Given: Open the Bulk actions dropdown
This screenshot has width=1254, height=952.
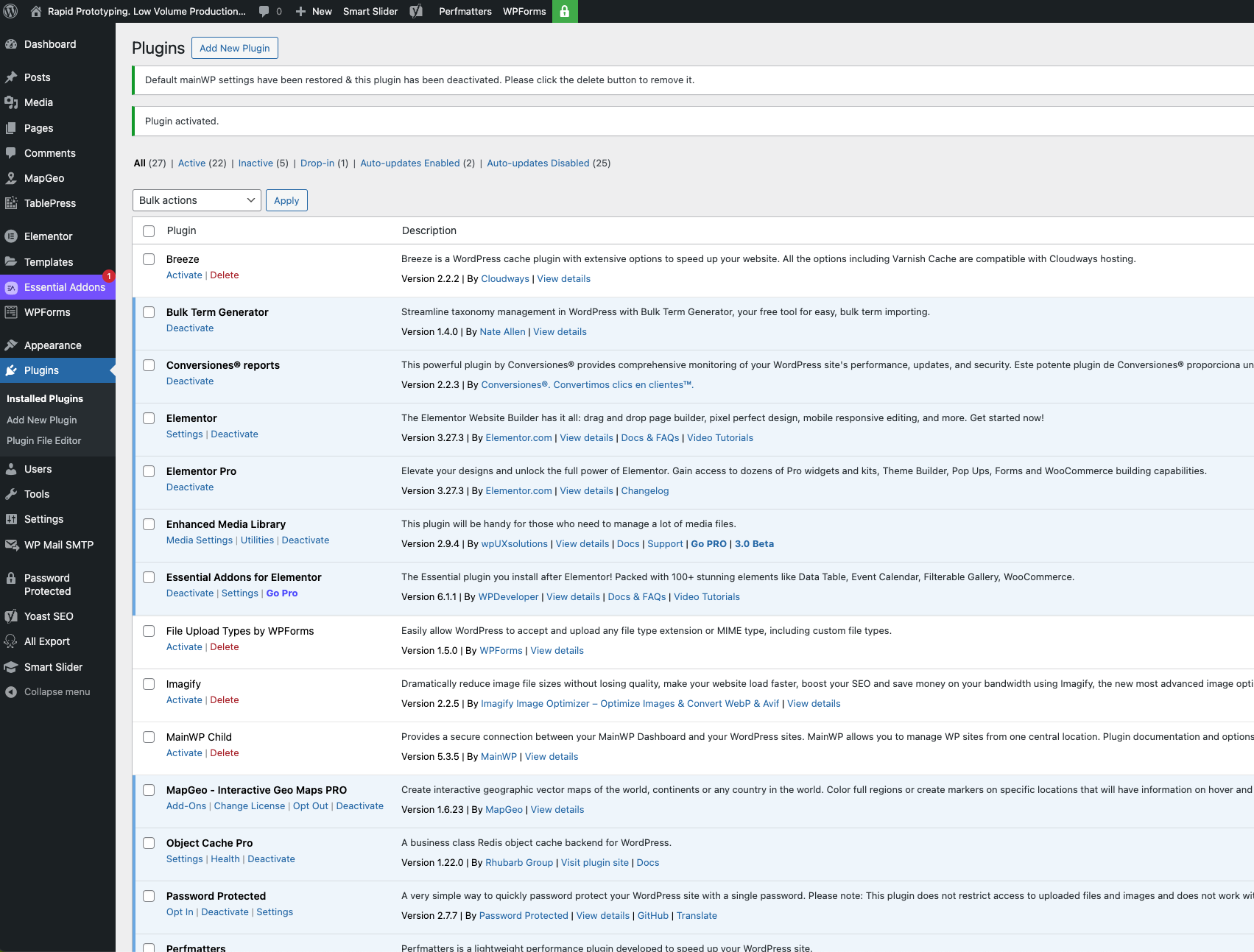Looking at the screenshot, I should [x=197, y=200].
